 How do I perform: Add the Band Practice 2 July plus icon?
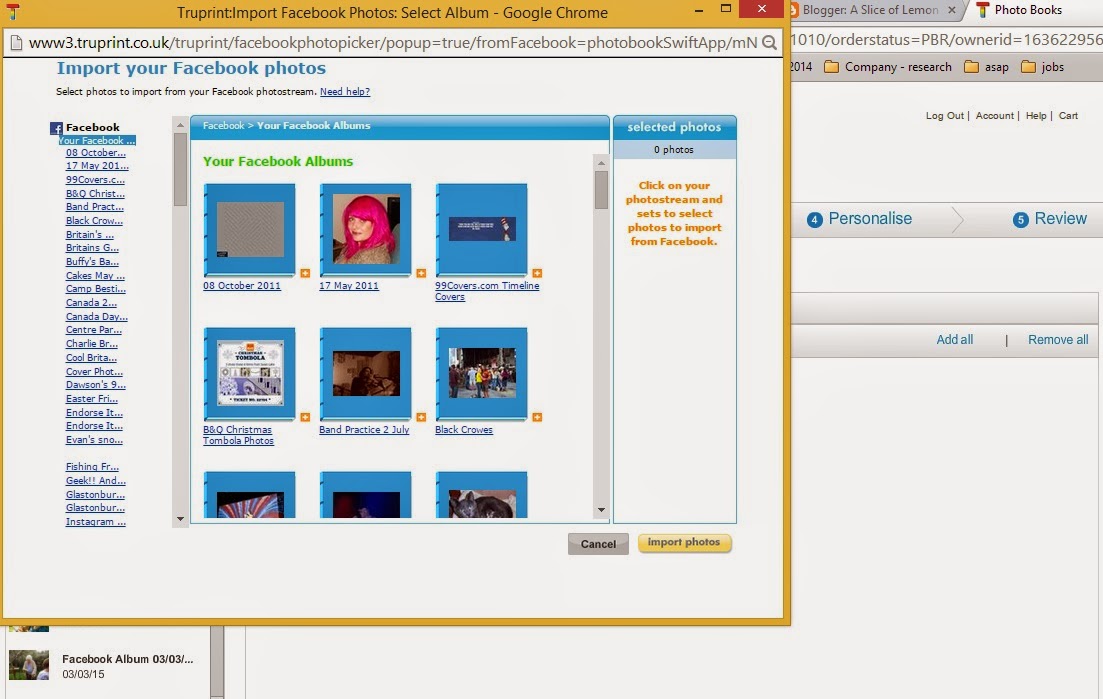(x=421, y=418)
